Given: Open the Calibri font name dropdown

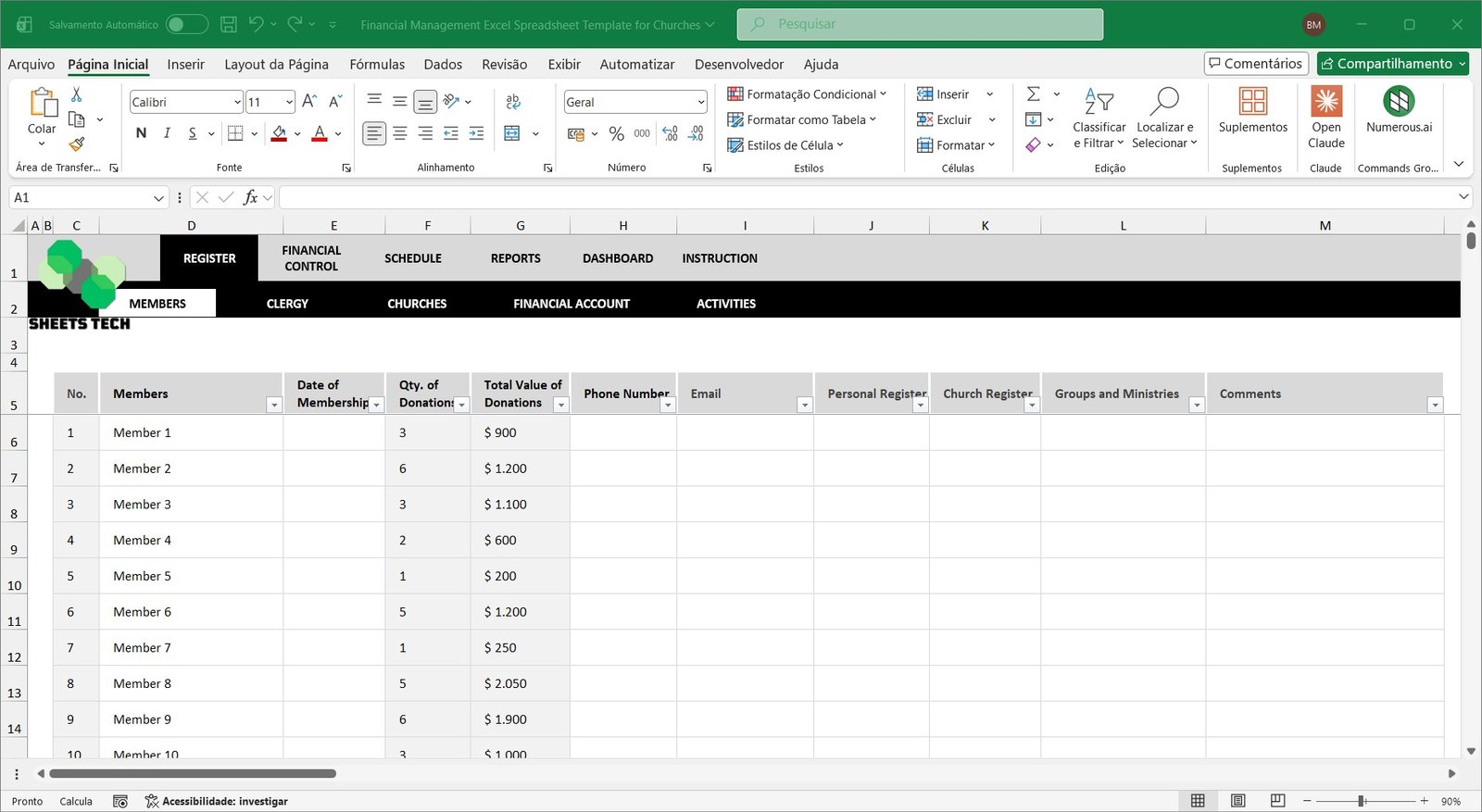Looking at the screenshot, I should [237, 103].
